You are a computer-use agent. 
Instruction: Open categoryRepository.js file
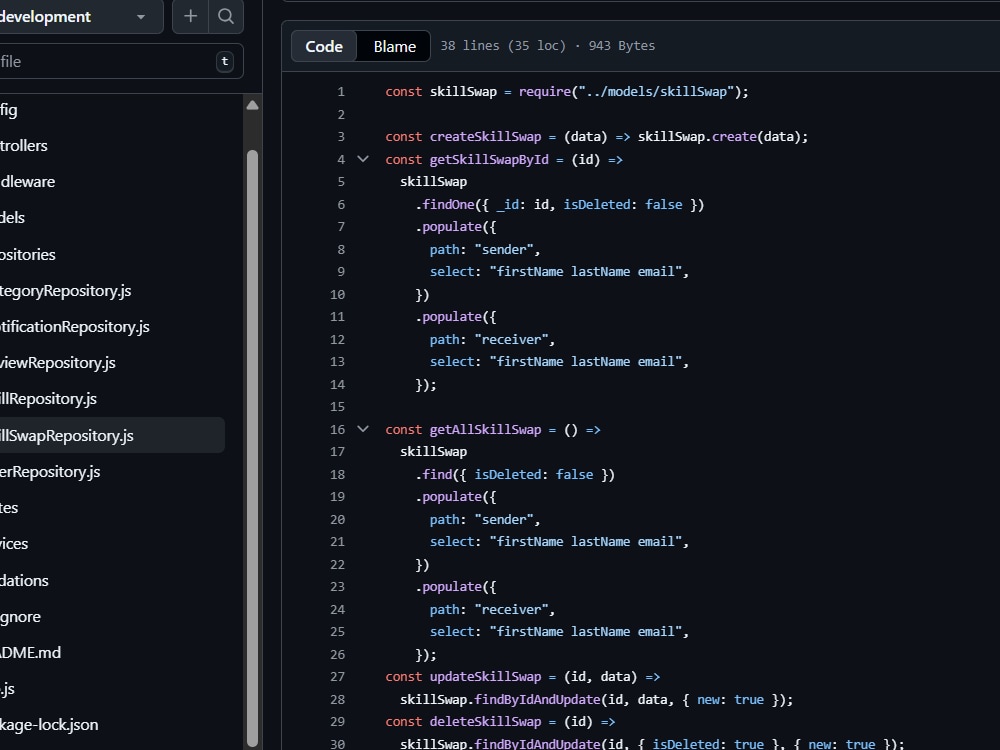click(65, 290)
